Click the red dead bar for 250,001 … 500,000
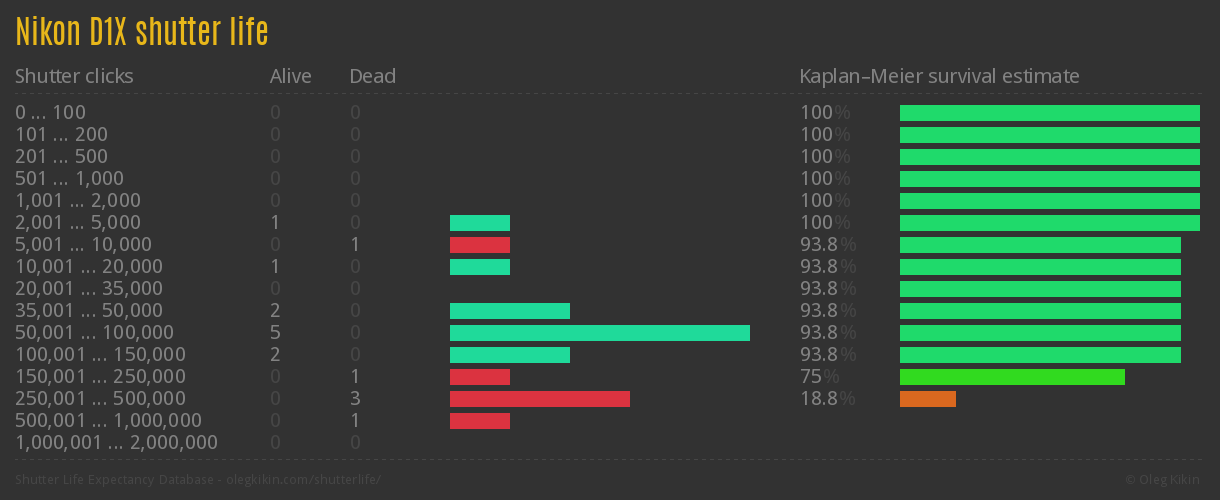The image size is (1220, 500). (539, 399)
